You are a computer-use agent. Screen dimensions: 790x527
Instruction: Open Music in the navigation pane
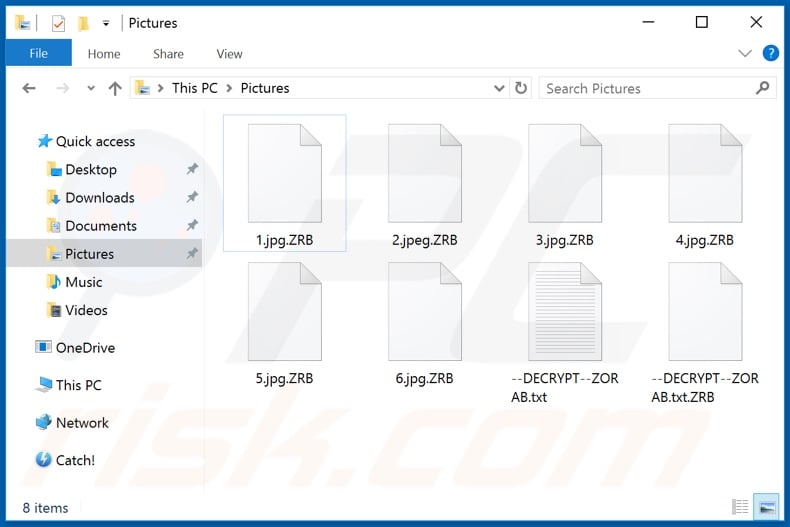[x=84, y=282]
